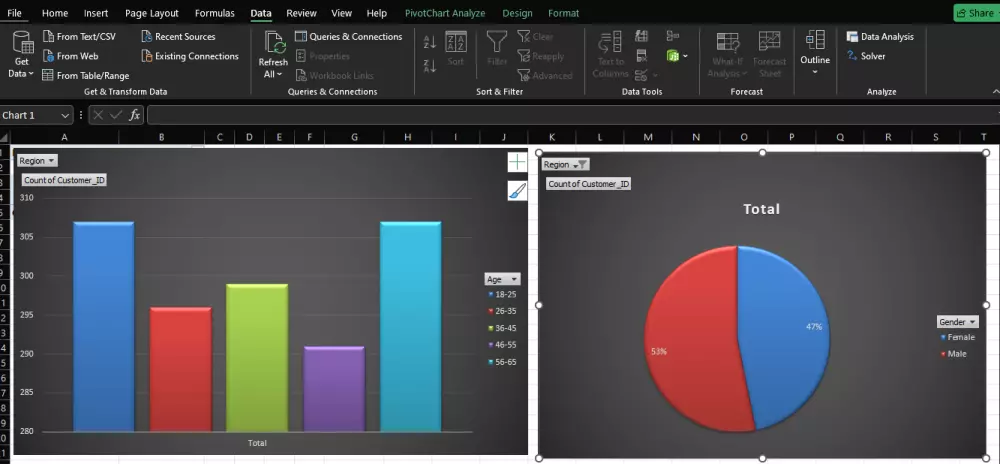Open Region filter on pie chart
Screen dimensions: 1000x464
(565, 164)
